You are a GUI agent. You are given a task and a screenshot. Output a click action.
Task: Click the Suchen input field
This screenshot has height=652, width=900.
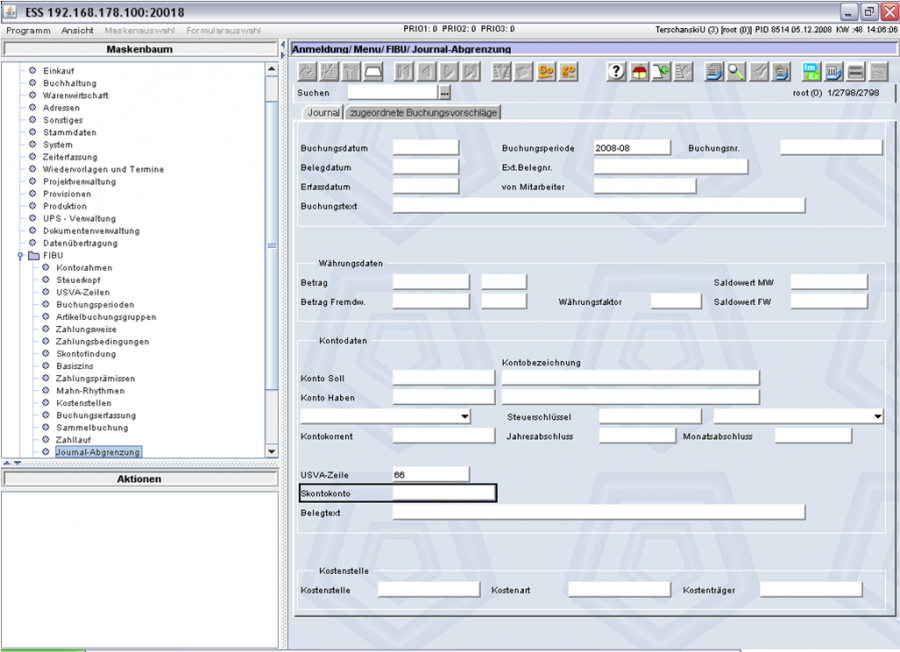tap(393, 92)
